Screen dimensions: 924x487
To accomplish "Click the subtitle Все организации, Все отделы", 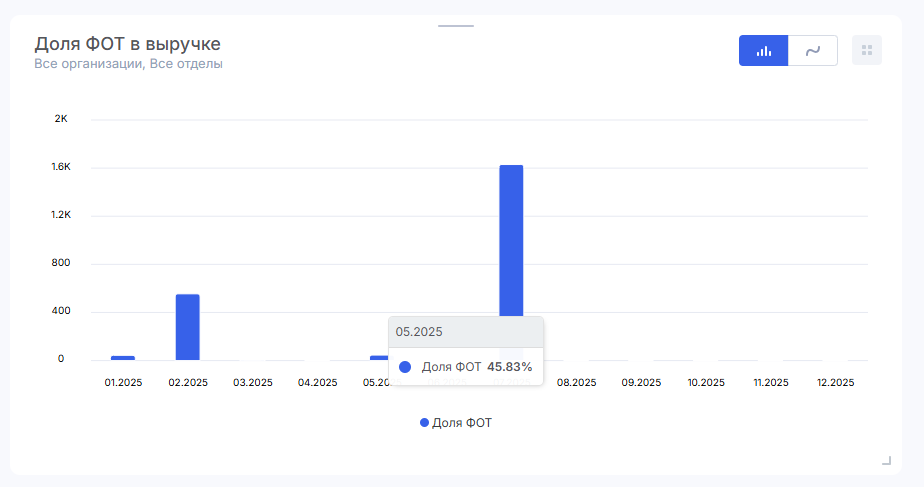I will (128, 64).
